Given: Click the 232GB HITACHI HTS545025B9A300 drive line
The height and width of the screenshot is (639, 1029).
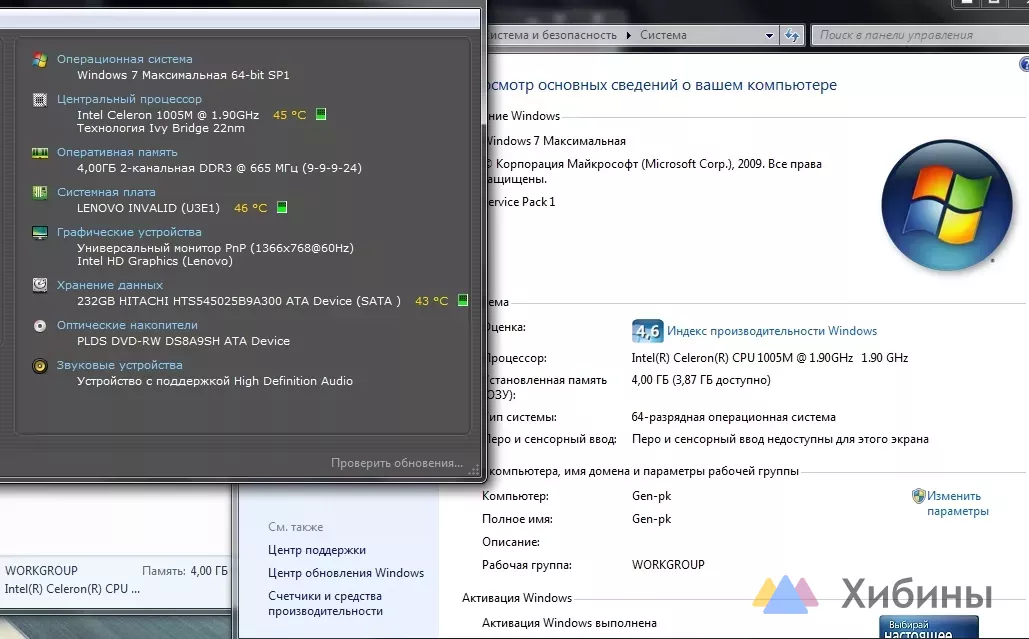Looking at the screenshot, I should click(x=239, y=301).
